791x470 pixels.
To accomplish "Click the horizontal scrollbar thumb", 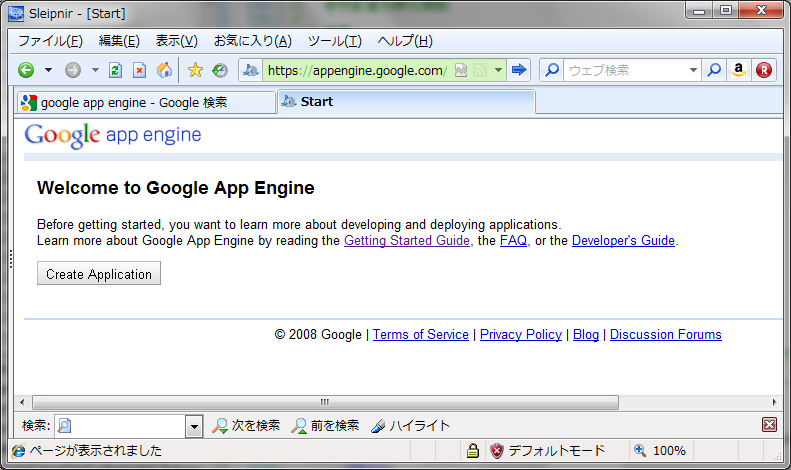I will tap(325, 402).
